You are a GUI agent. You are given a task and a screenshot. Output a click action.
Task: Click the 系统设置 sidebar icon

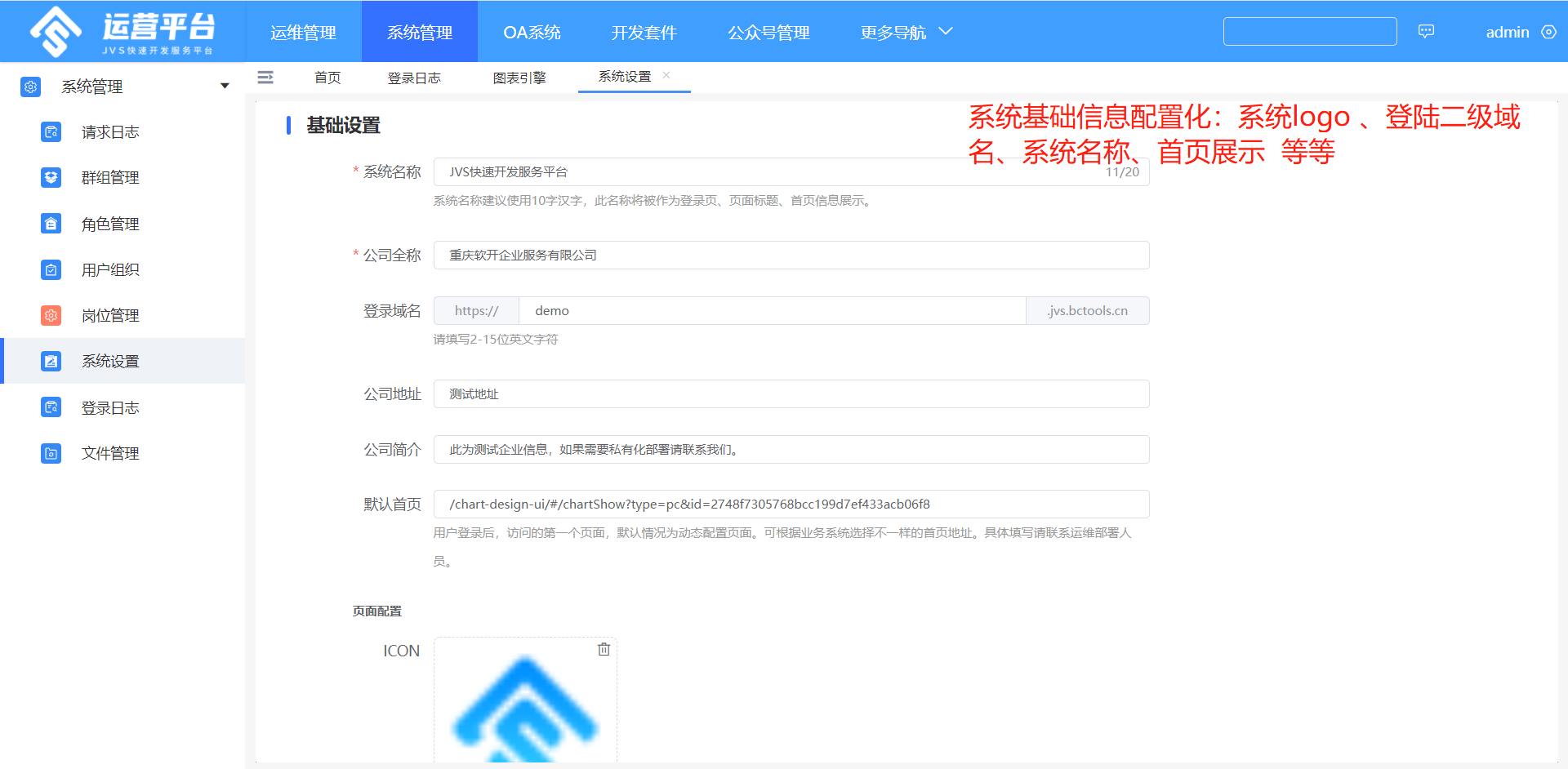tap(51, 361)
